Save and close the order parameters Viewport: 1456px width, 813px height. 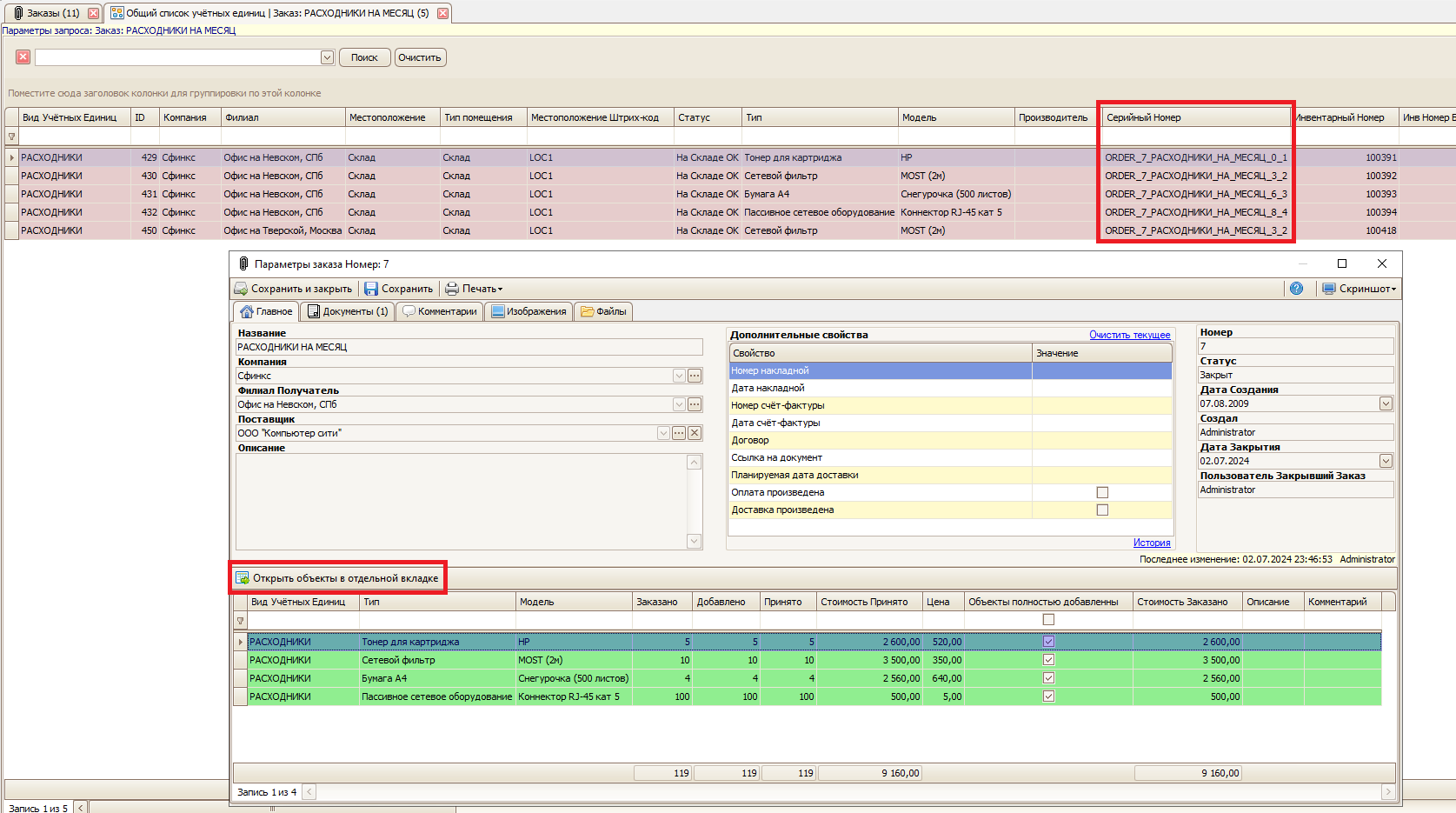[293, 289]
